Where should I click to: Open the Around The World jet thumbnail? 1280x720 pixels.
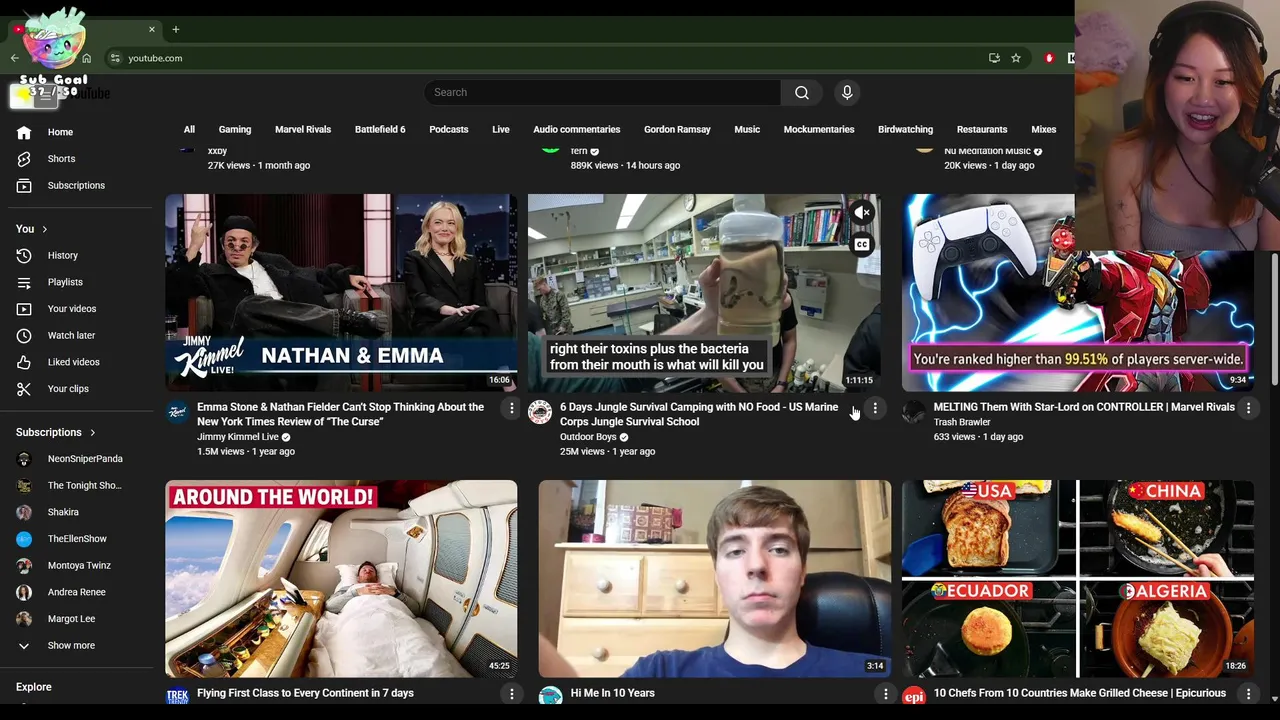(x=341, y=578)
